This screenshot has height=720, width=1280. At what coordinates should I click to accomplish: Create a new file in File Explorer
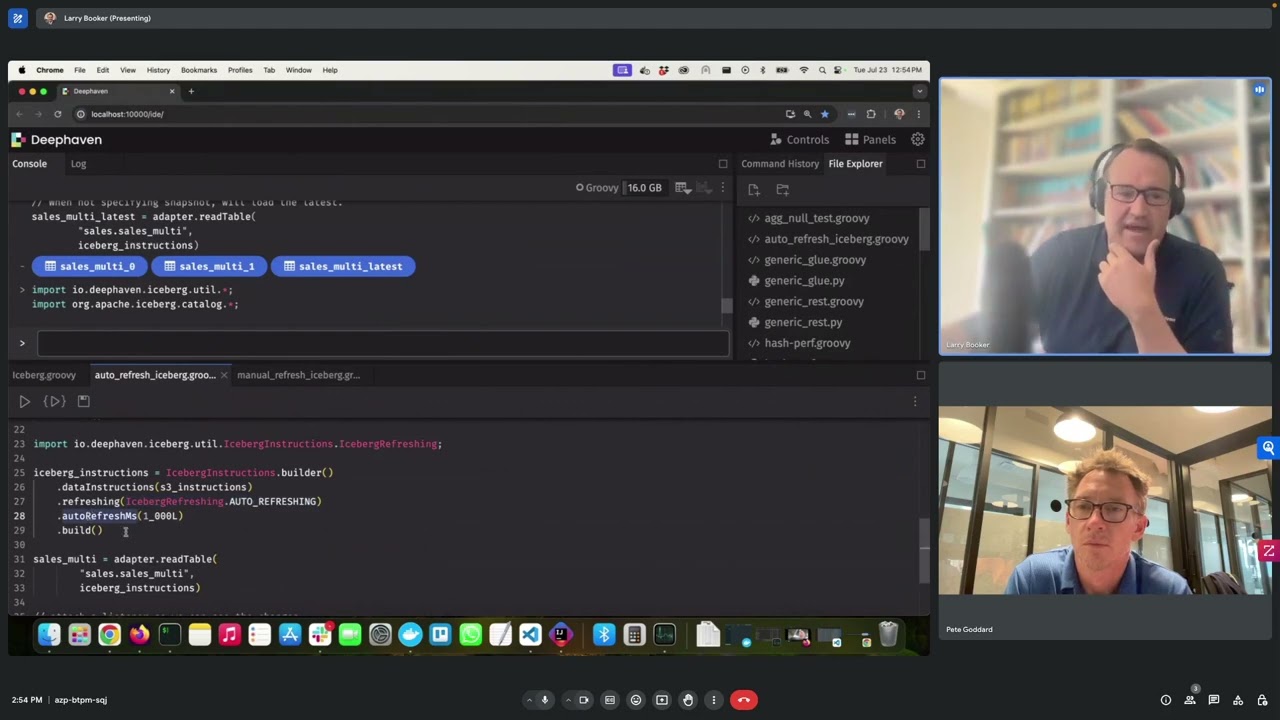tap(754, 189)
